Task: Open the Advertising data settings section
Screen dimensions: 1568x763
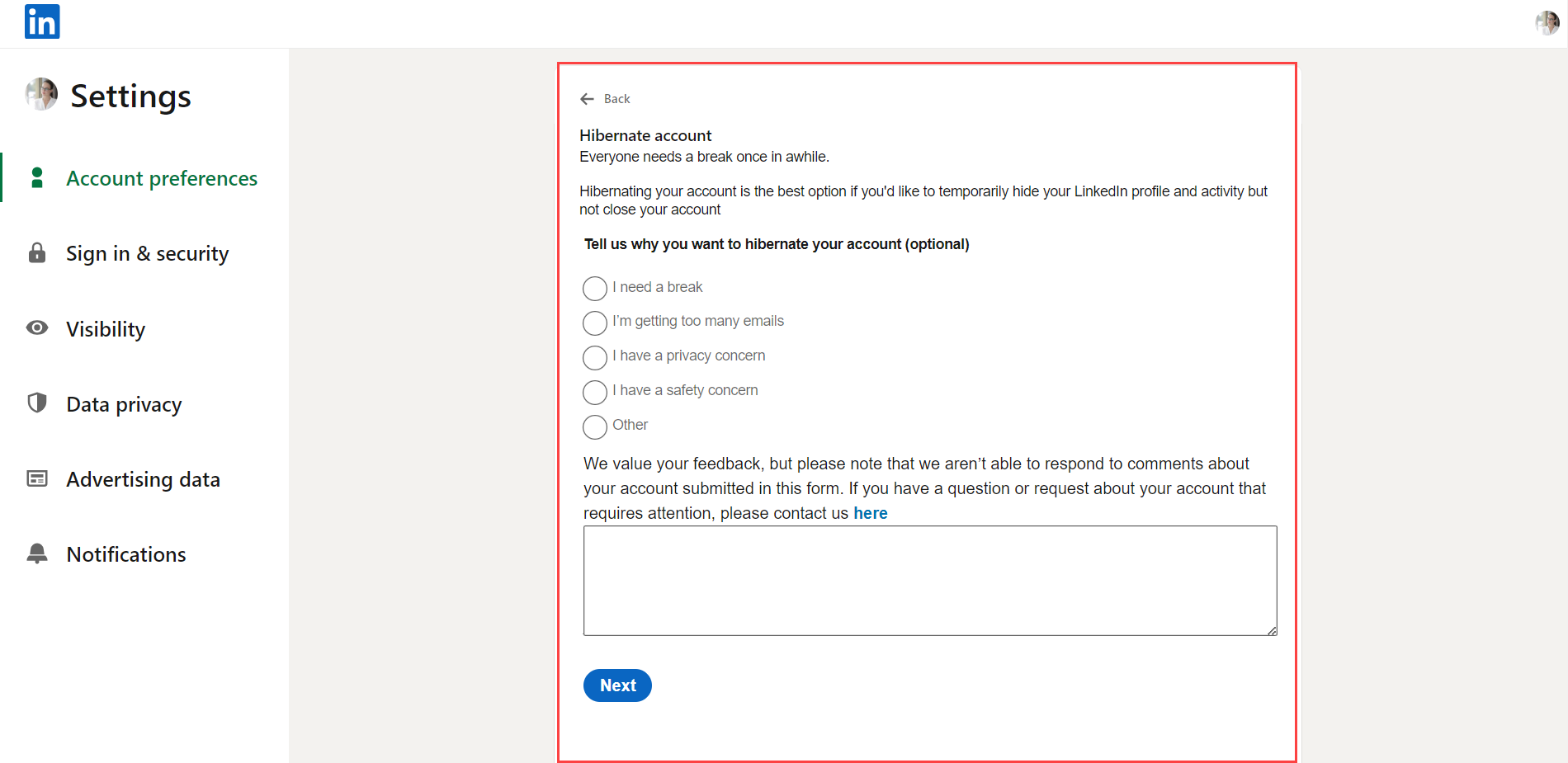Action: (x=143, y=478)
